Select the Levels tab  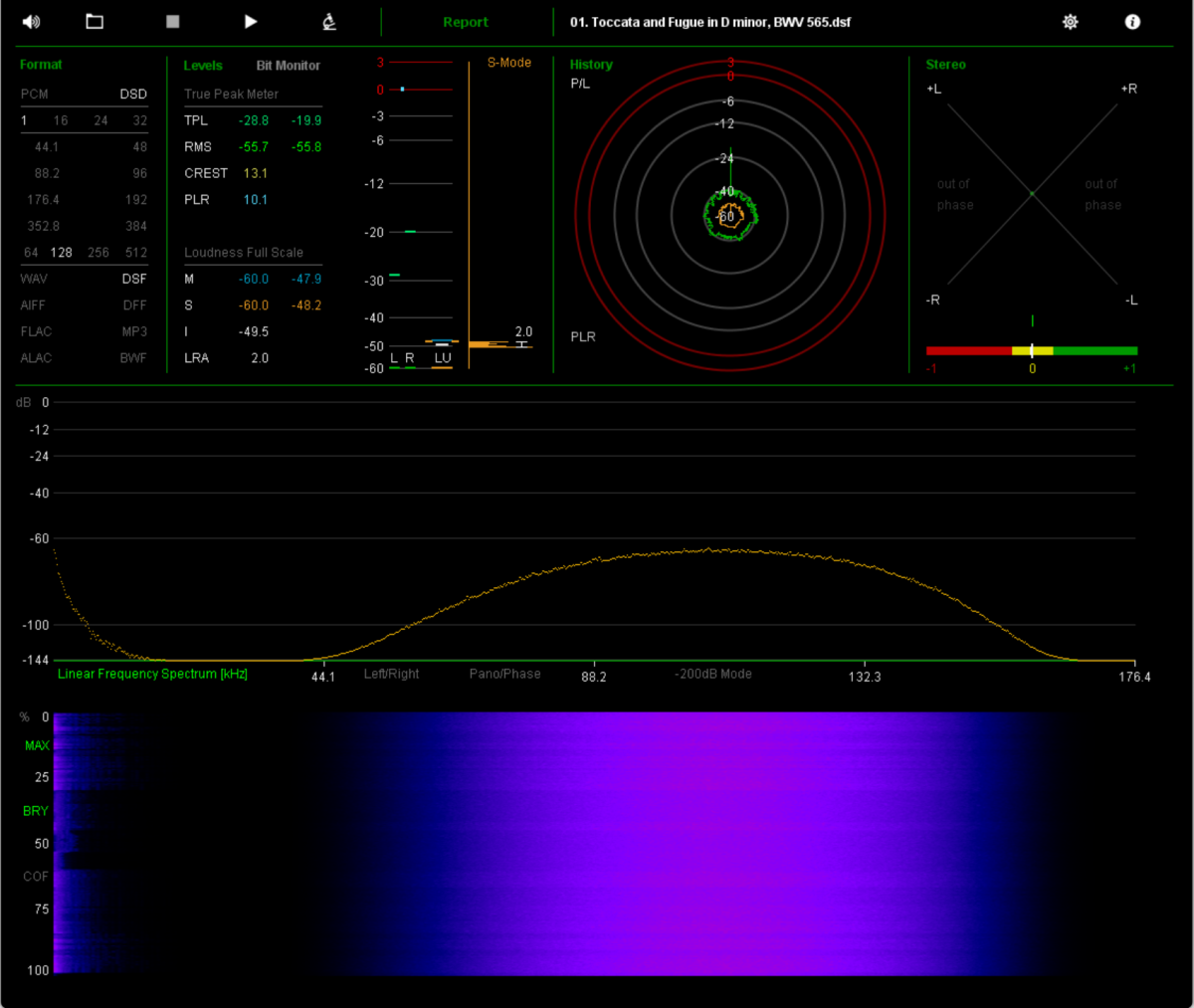point(203,66)
